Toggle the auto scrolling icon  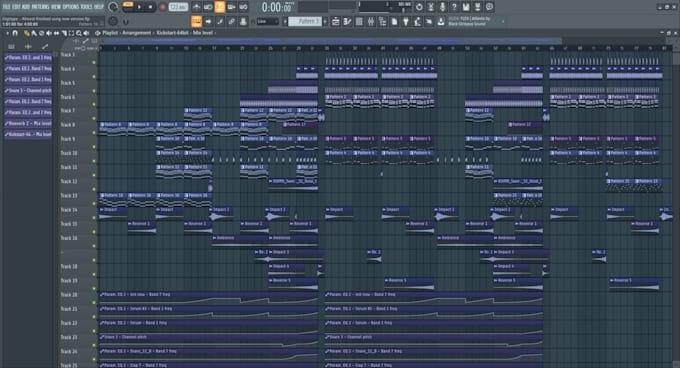208,21
